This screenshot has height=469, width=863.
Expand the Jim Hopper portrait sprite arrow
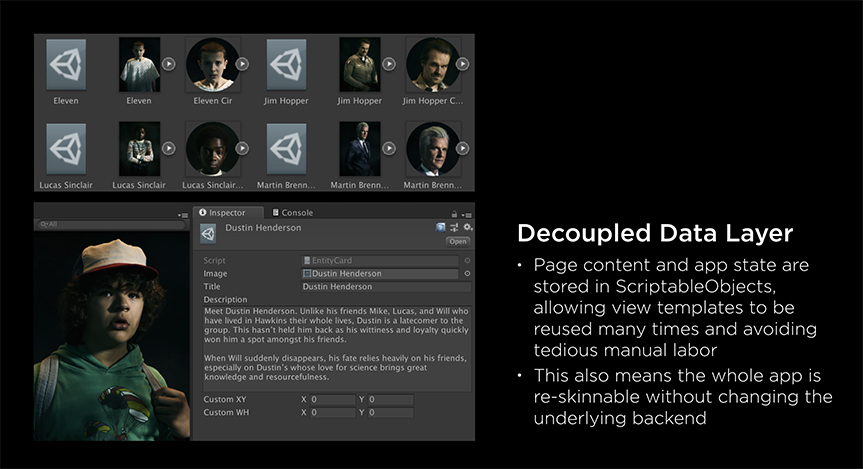(x=389, y=64)
